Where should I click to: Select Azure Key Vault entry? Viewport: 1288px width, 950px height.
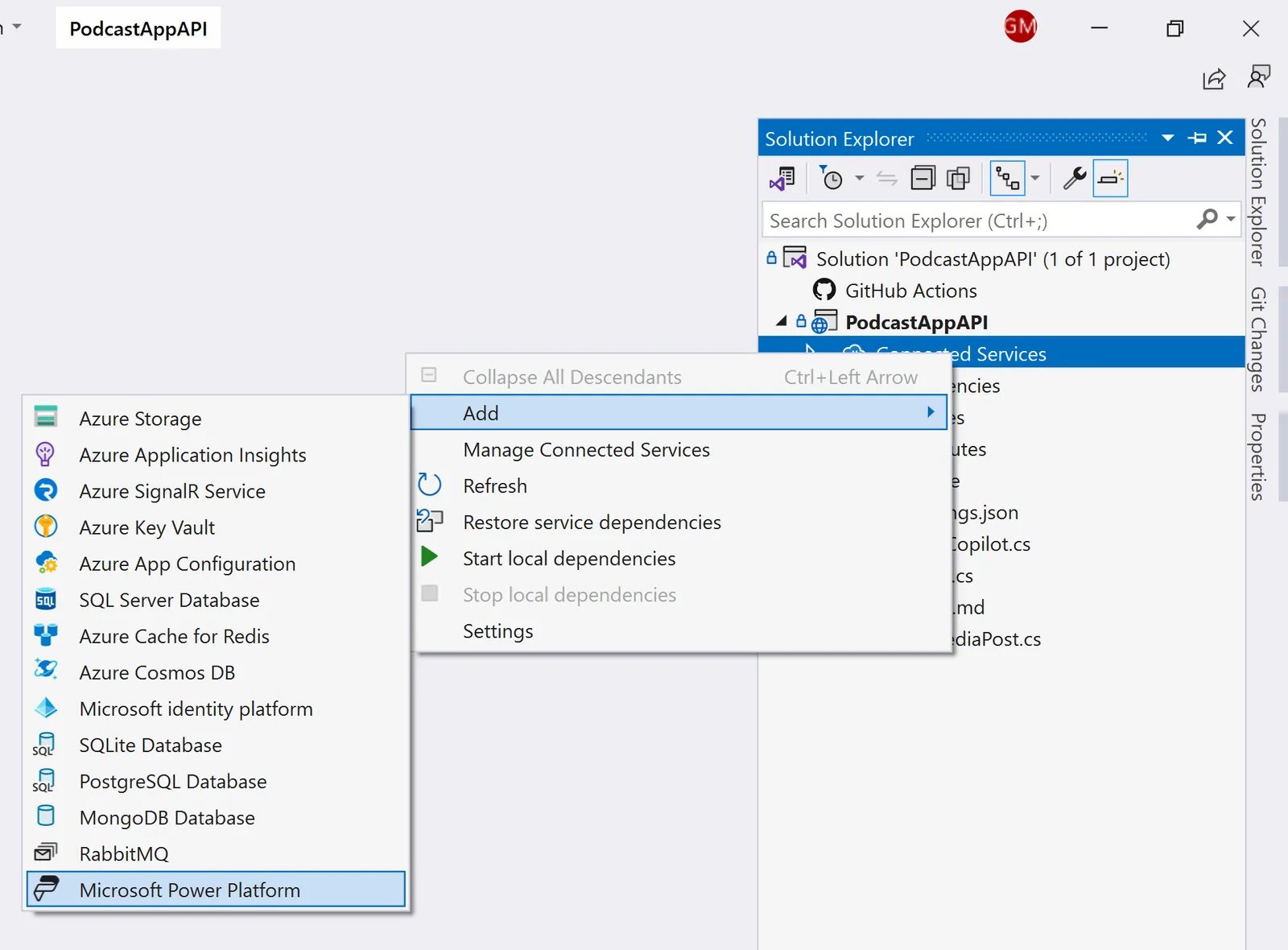pos(216,527)
